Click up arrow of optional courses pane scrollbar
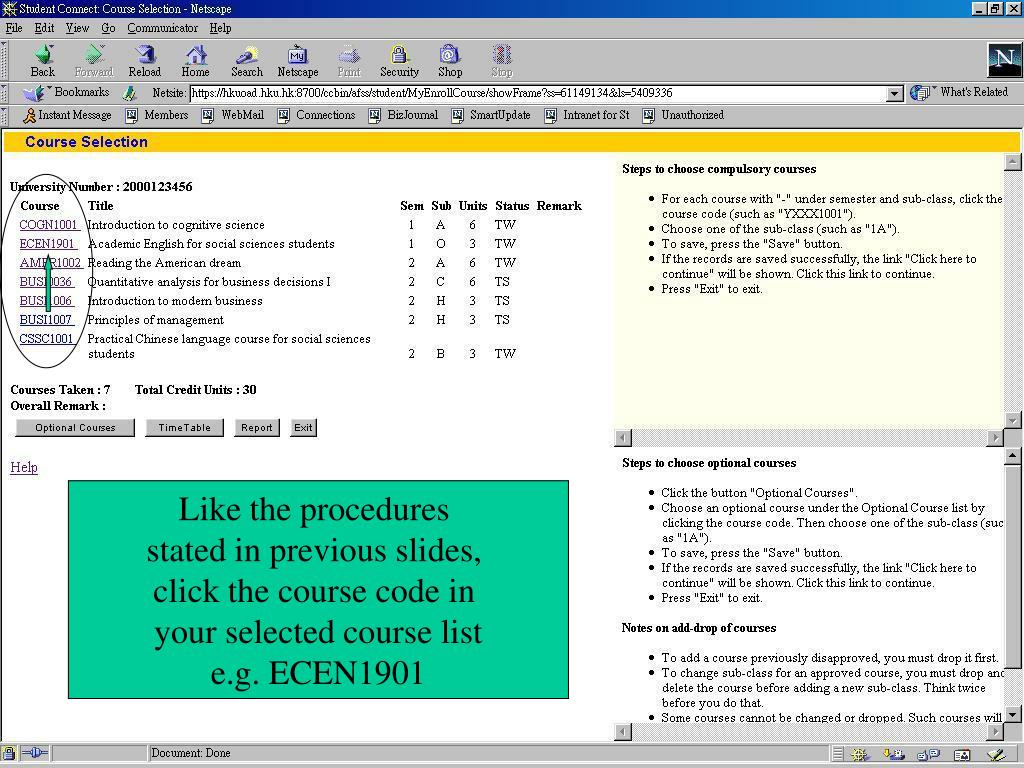The height and width of the screenshot is (768, 1024). click(x=1012, y=456)
